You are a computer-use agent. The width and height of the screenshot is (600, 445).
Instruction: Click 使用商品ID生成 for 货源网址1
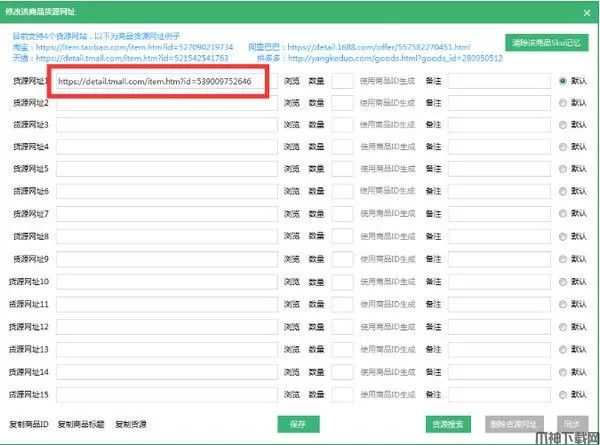(x=388, y=80)
